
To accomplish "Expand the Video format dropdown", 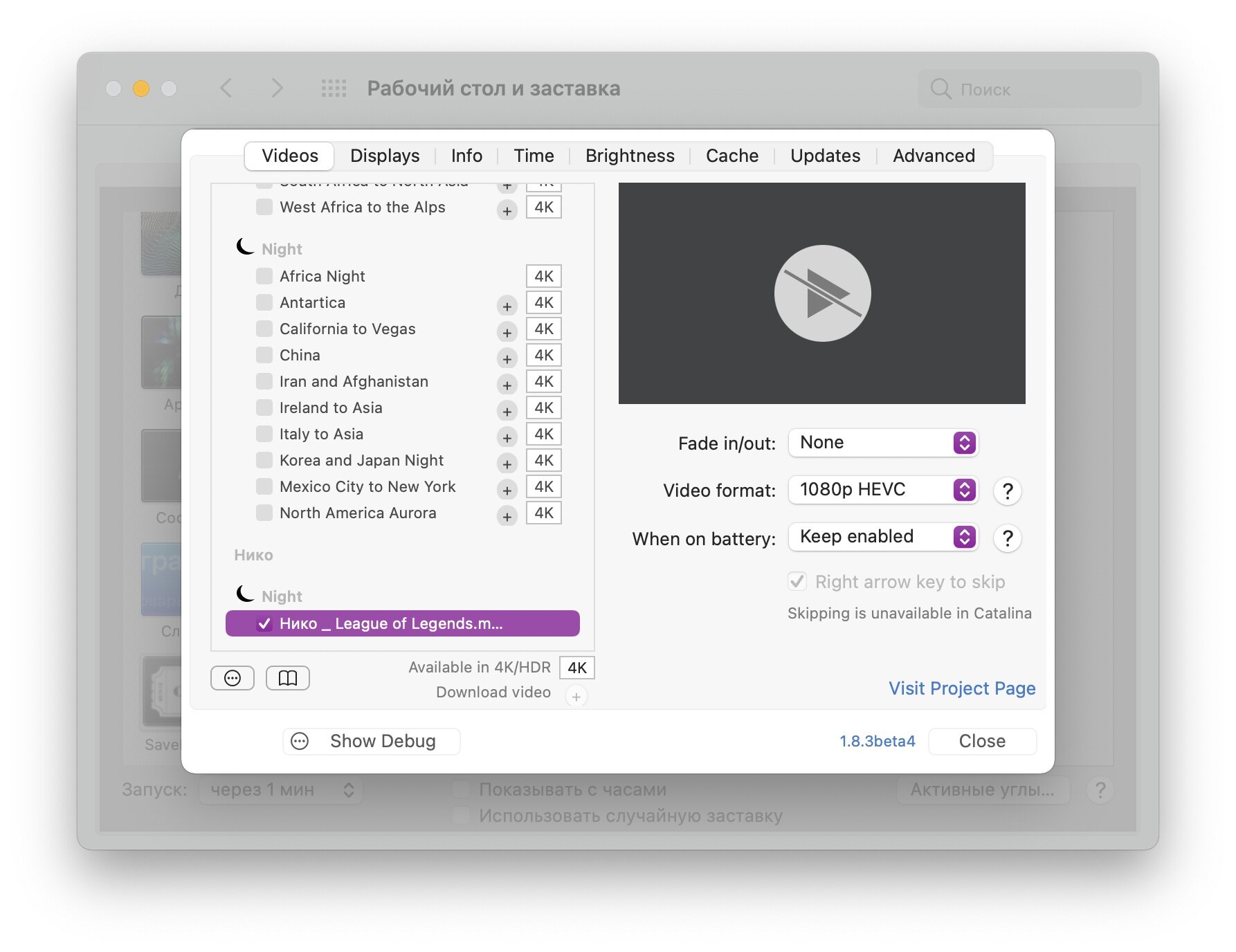I will coord(882,490).
